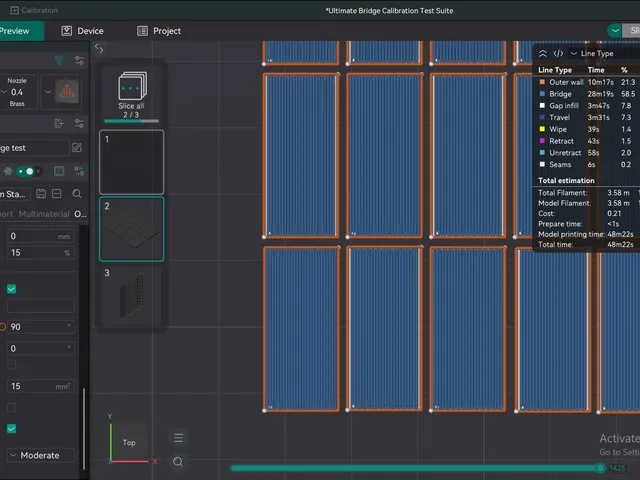The height and width of the screenshot is (480, 640).
Task: Click the add filament icon
Action: [x=59, y=123]
